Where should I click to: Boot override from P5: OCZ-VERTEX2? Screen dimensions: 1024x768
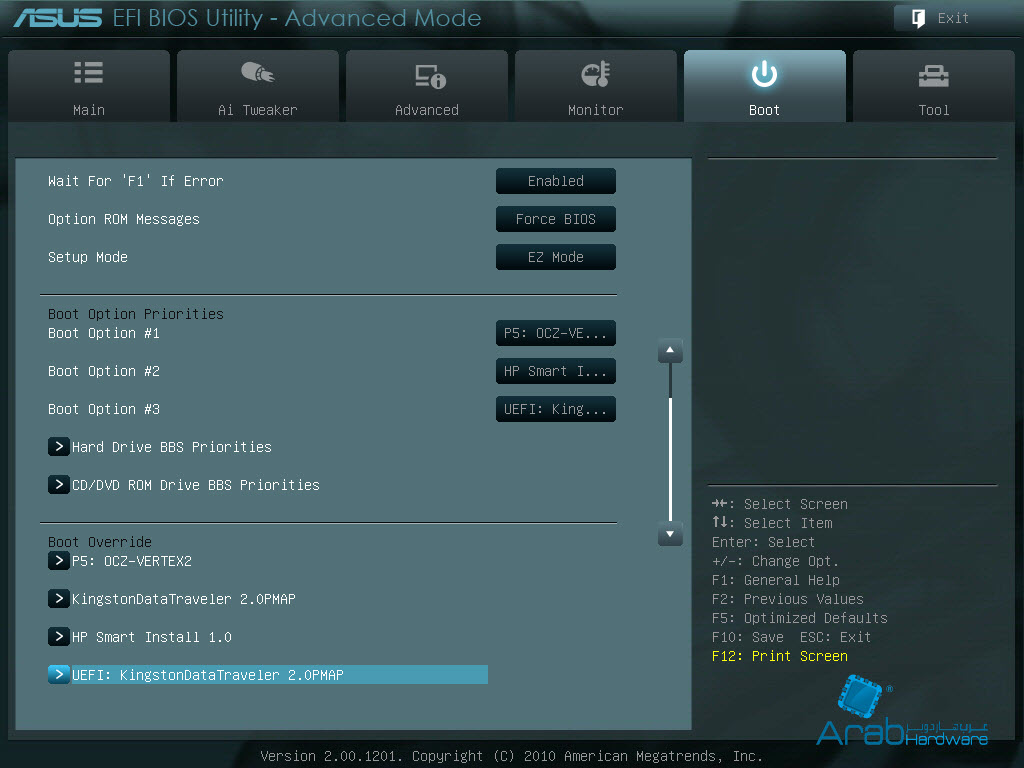click(x=120, y=561)
